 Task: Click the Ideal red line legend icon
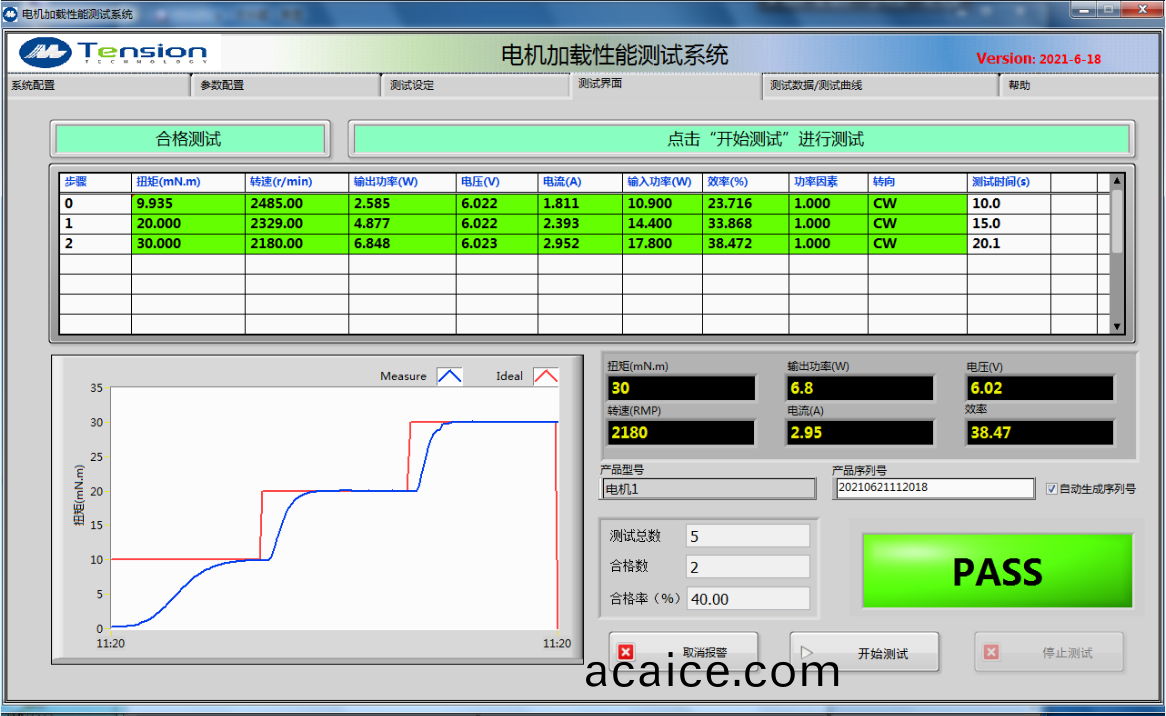pos(545,377)
